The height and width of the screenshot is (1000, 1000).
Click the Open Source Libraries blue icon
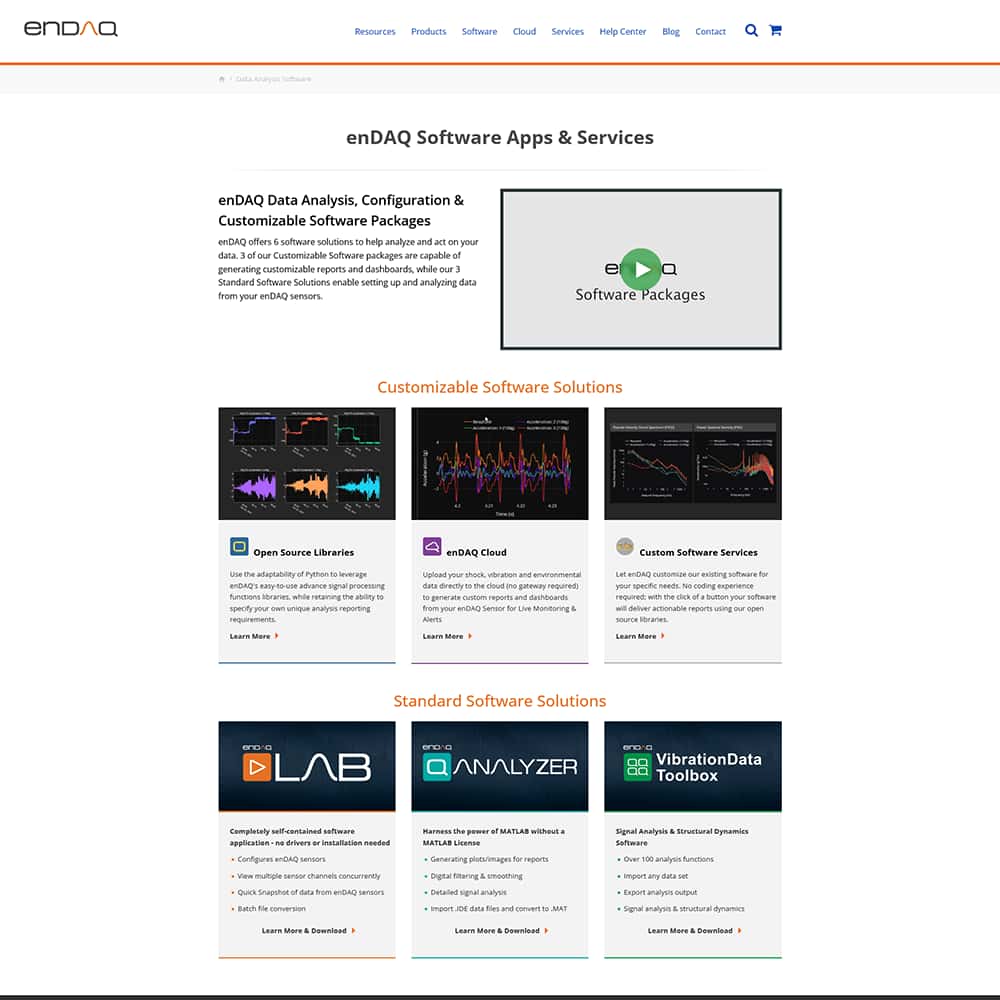[239, 547]
